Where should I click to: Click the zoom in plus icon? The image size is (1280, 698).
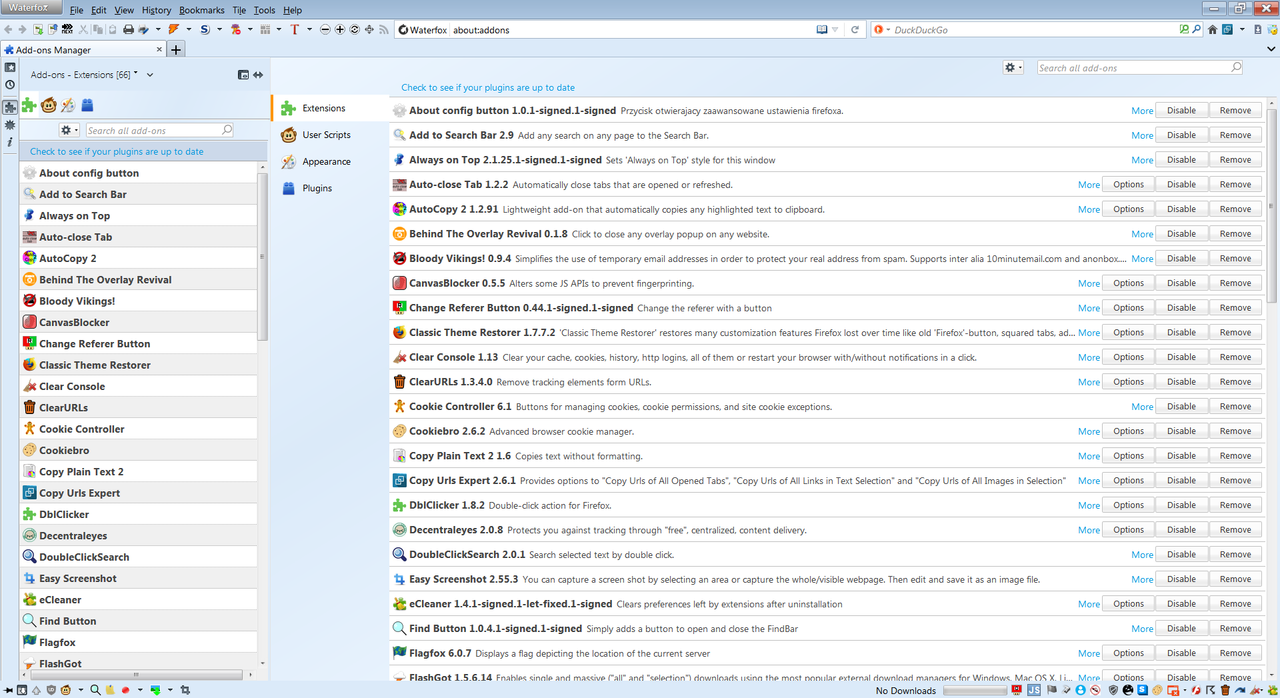tap(340, 30)
